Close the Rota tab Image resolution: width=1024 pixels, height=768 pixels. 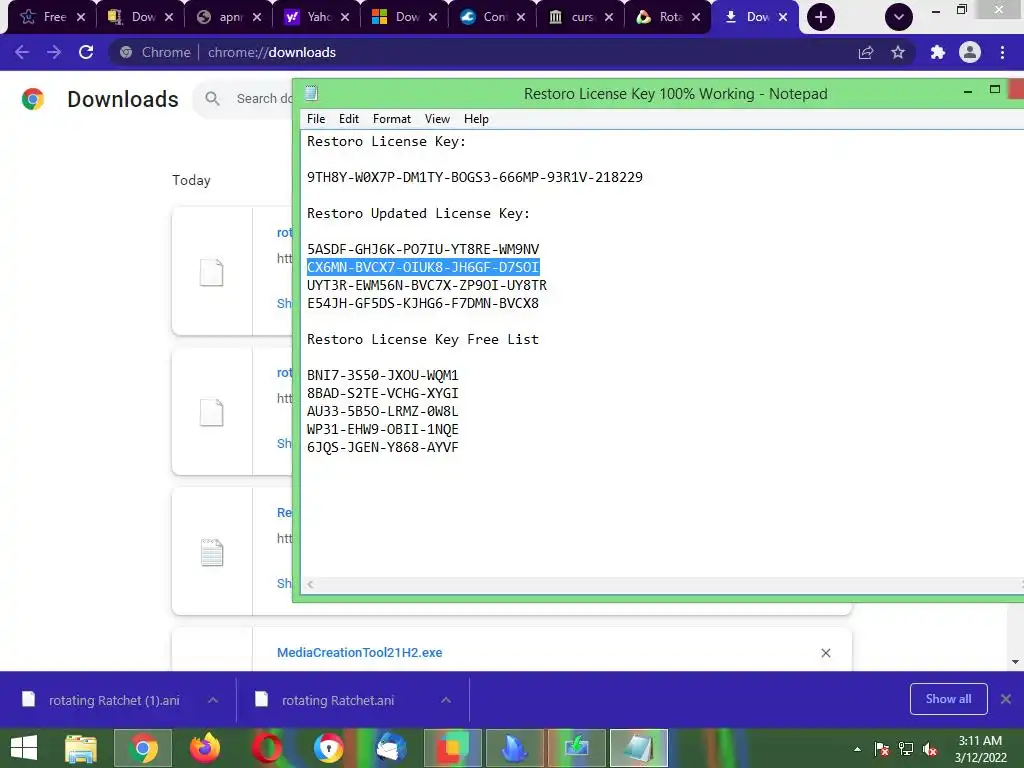pyautogui.click(x=696, y=17)
